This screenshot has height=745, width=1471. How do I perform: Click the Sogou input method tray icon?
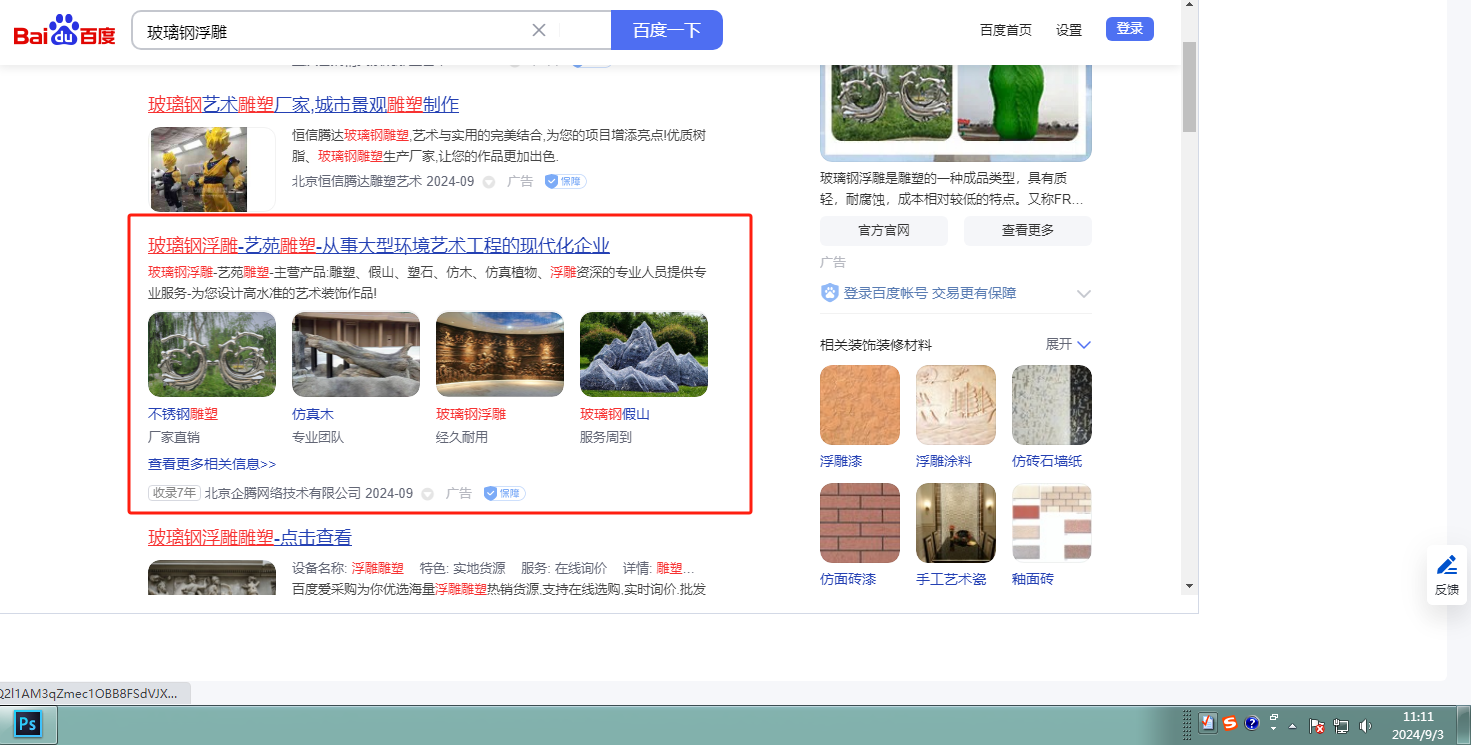click(1230, 724)
